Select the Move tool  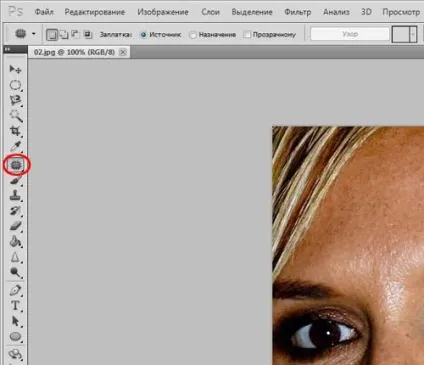coord(15,69)
